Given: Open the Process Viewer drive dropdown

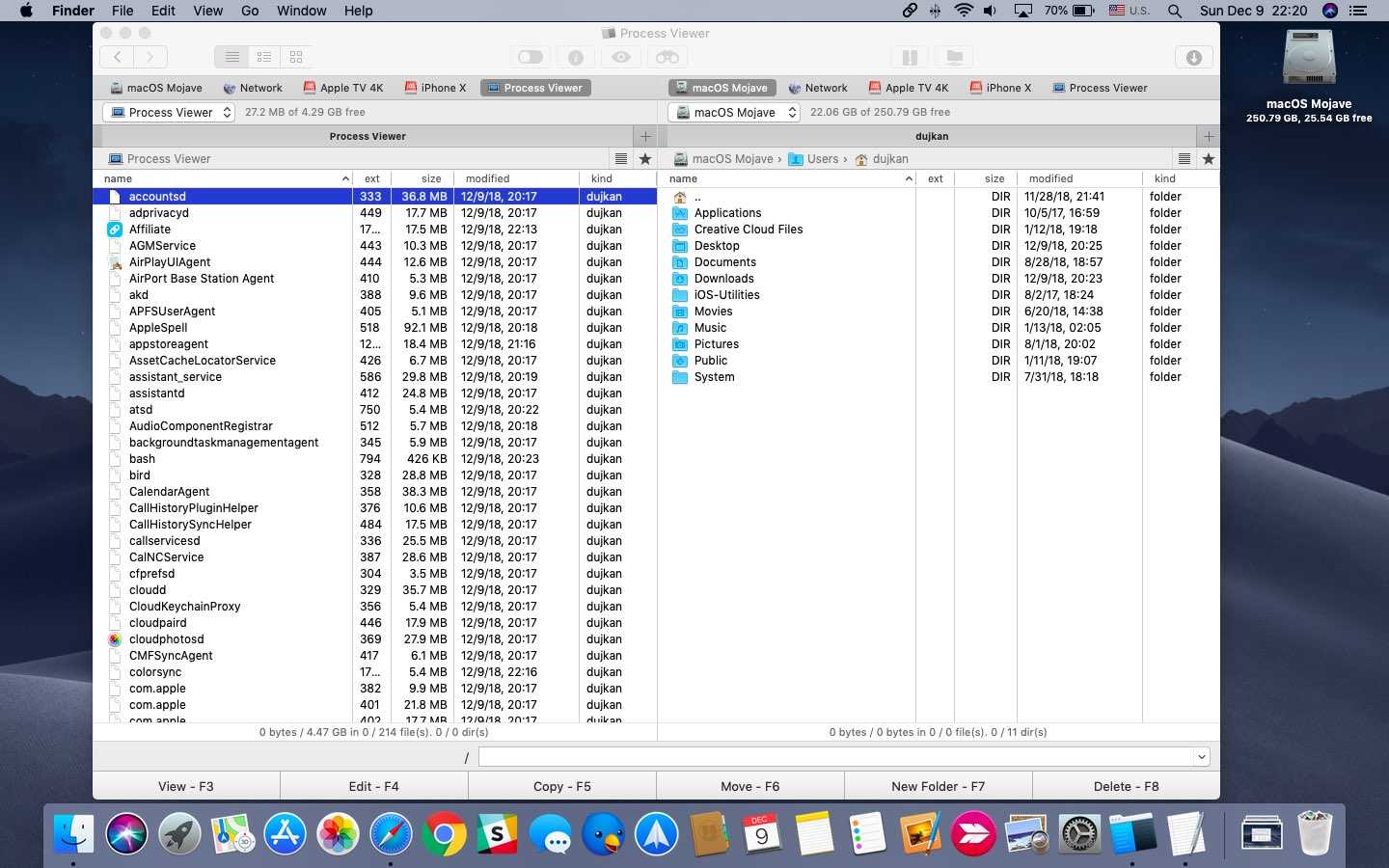Looking at the screenshot, I should click(169, 113).
